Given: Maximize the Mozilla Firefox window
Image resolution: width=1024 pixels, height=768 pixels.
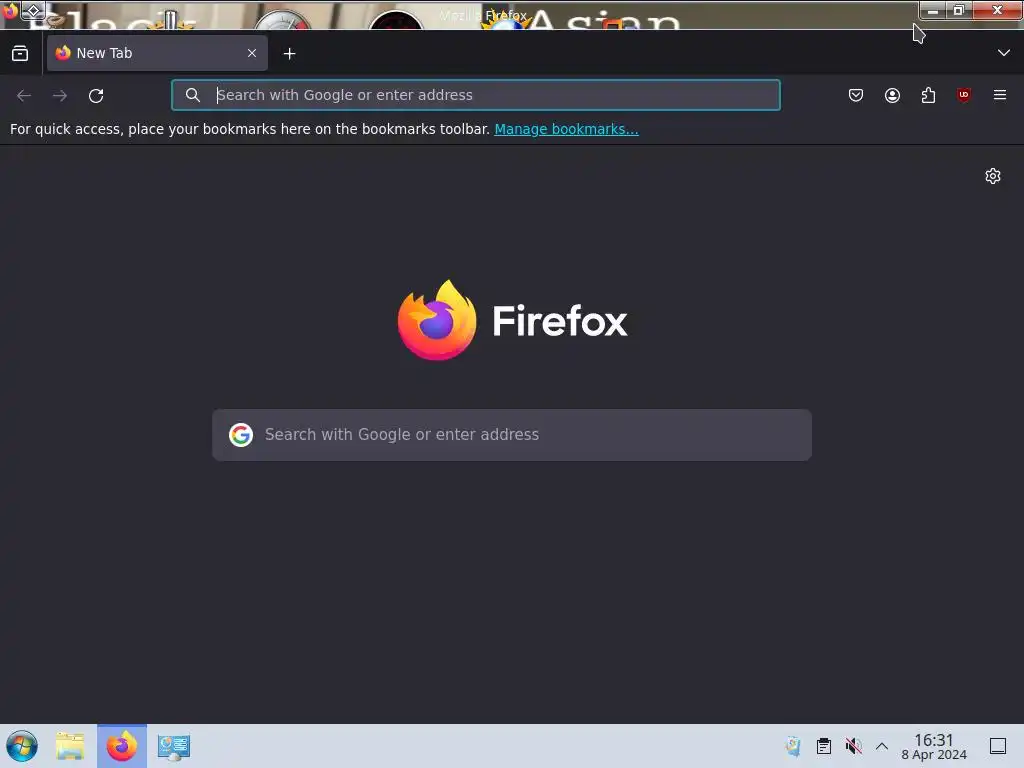Looking at the screenshot, I should (959, 10).
